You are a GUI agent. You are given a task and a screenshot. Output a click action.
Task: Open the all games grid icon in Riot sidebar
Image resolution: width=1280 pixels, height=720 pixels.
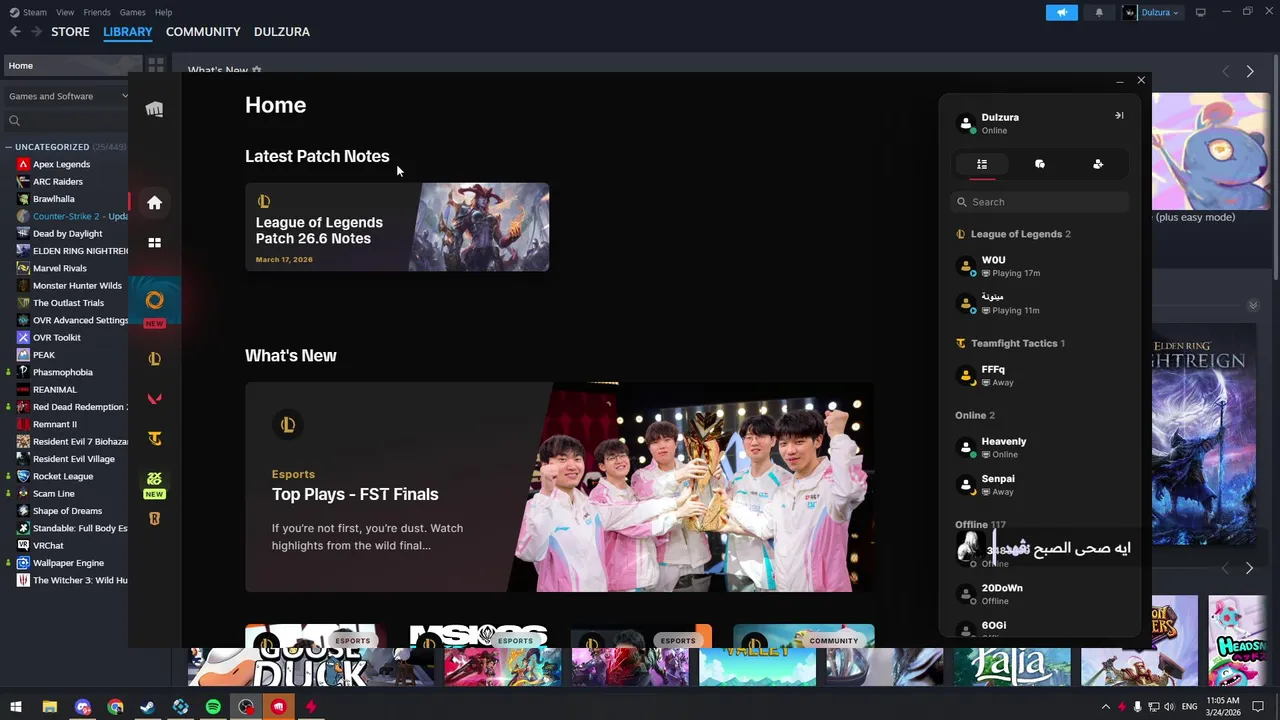(x=154, y=243)
